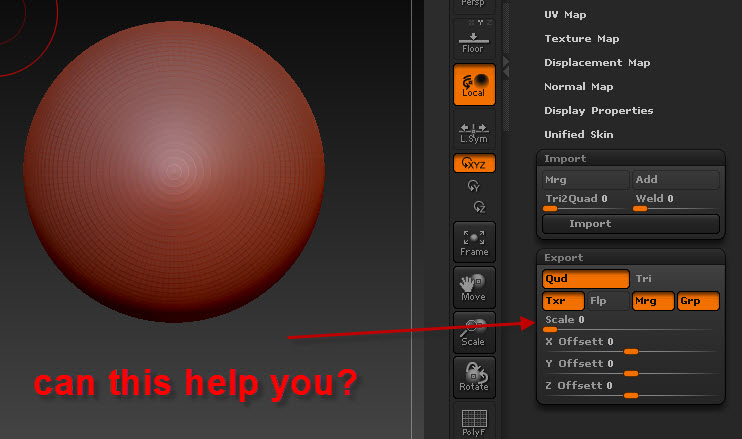Toggle the Floor grid button
Image resolution: width=742 pixels, height=439 pixels.
pos(474,39)
